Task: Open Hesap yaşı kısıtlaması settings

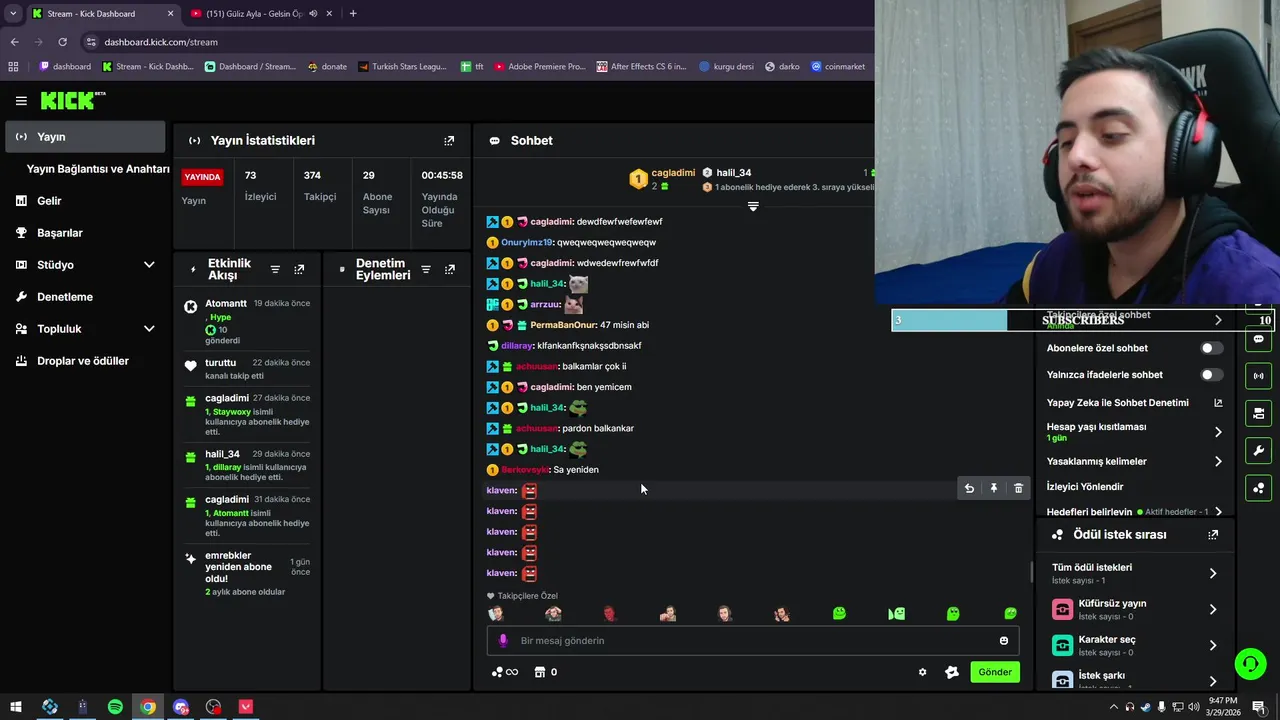Action: (x=1134, y=432)
